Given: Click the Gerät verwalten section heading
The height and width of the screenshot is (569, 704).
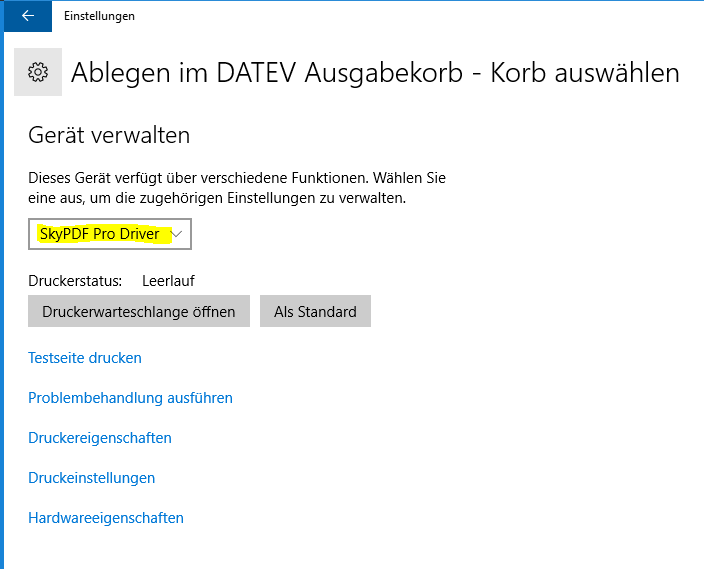Looking at the screenshot, I should pos(109,135).
